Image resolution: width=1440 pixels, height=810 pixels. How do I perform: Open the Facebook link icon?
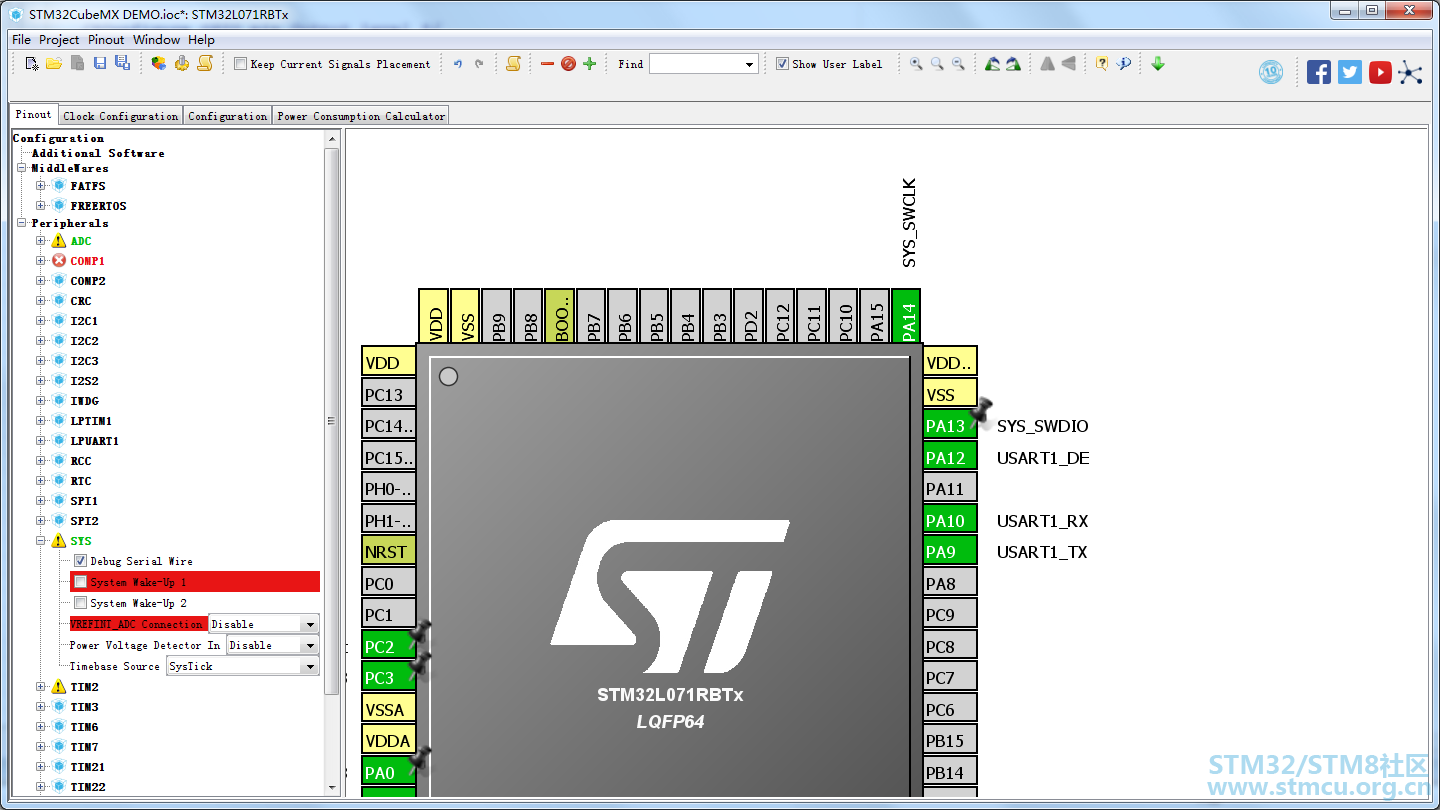(1319, 72)
